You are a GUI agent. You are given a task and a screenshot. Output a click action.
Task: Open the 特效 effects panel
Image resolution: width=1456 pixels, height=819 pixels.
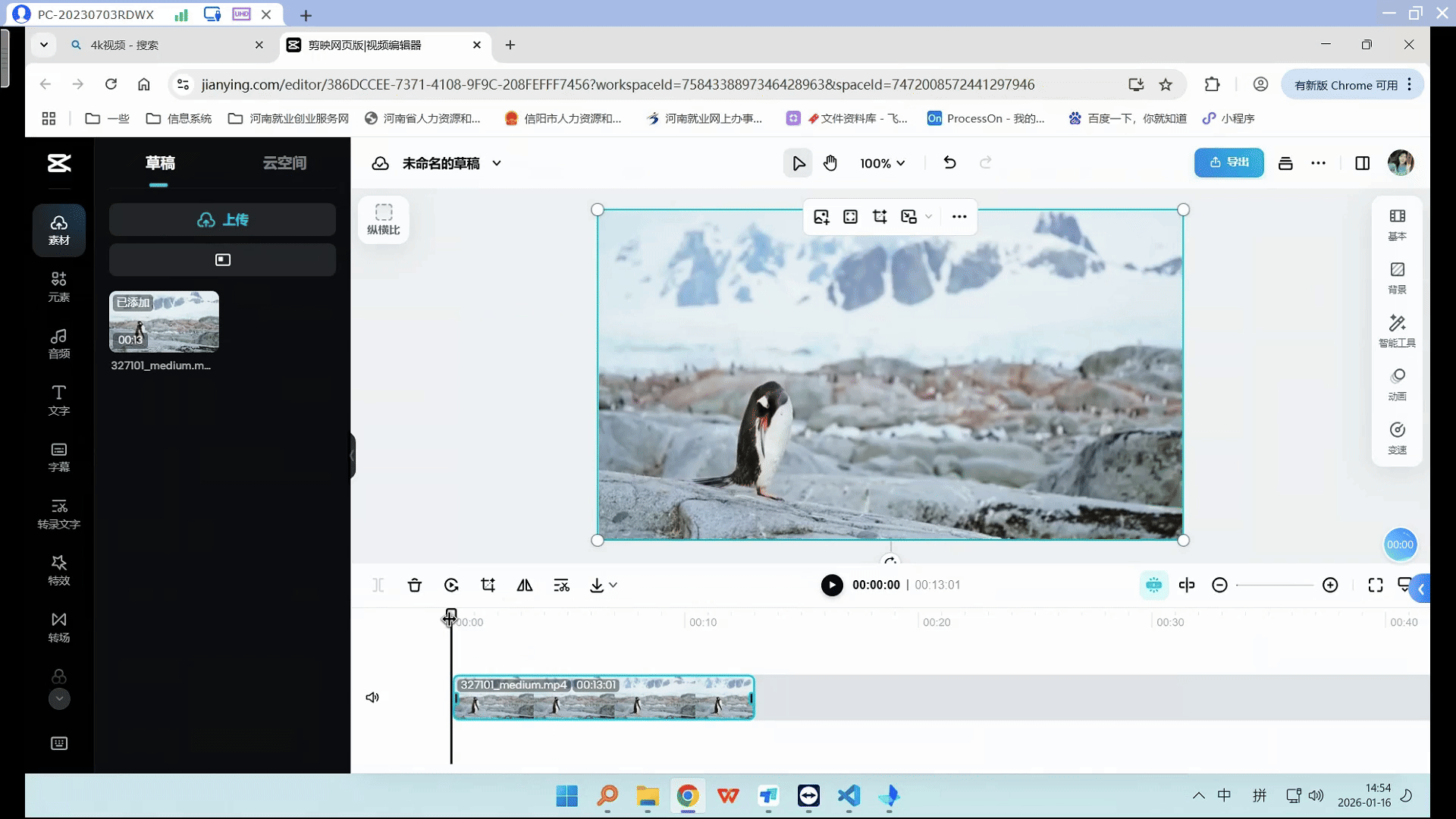59,570
